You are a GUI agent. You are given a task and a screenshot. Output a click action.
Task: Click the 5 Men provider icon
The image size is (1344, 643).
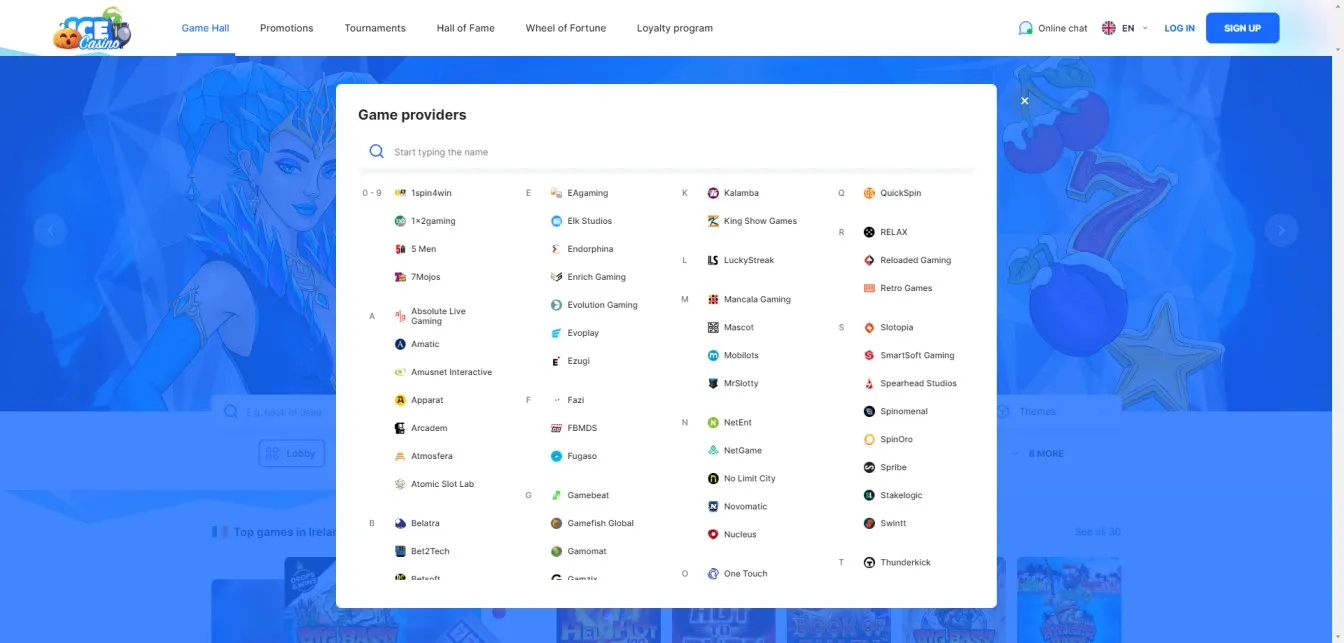(400, 249)
